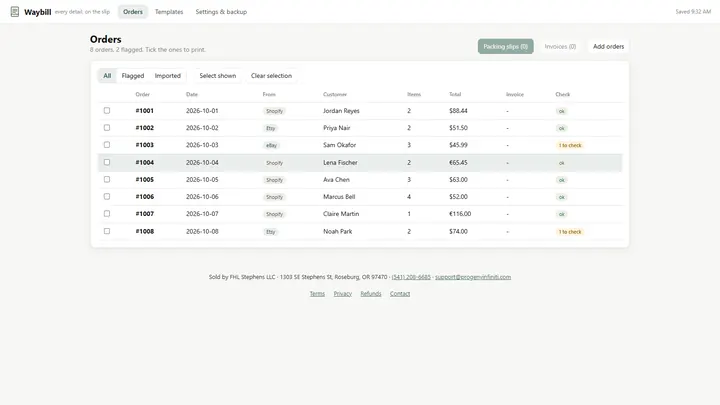Click the support email address link
Image resolution: width=720 pixels, height=405 pixels.
[x=473, y=277]
